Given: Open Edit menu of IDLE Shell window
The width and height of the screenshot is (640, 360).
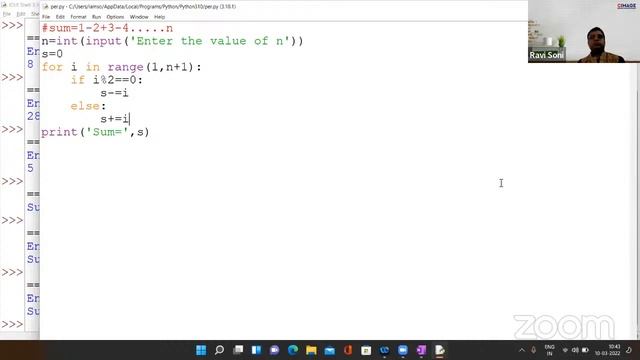Looking at the screenshot, I should point(21,14).
